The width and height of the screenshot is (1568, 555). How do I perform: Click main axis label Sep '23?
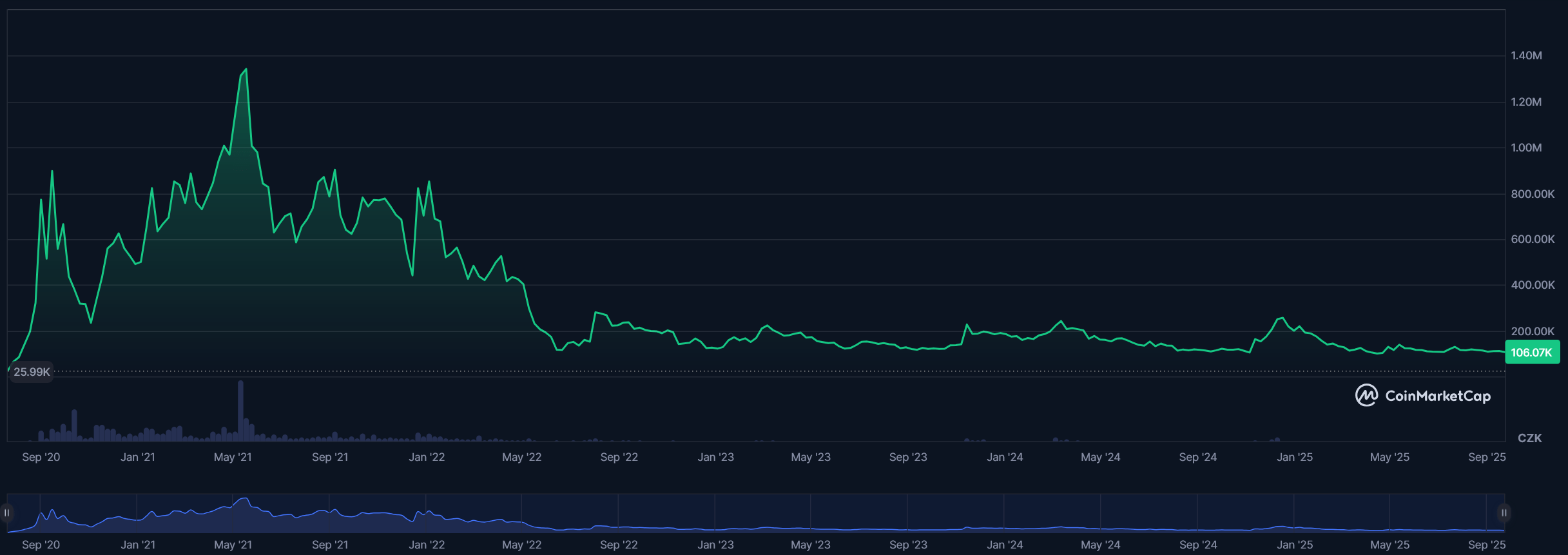click(908, 457)
